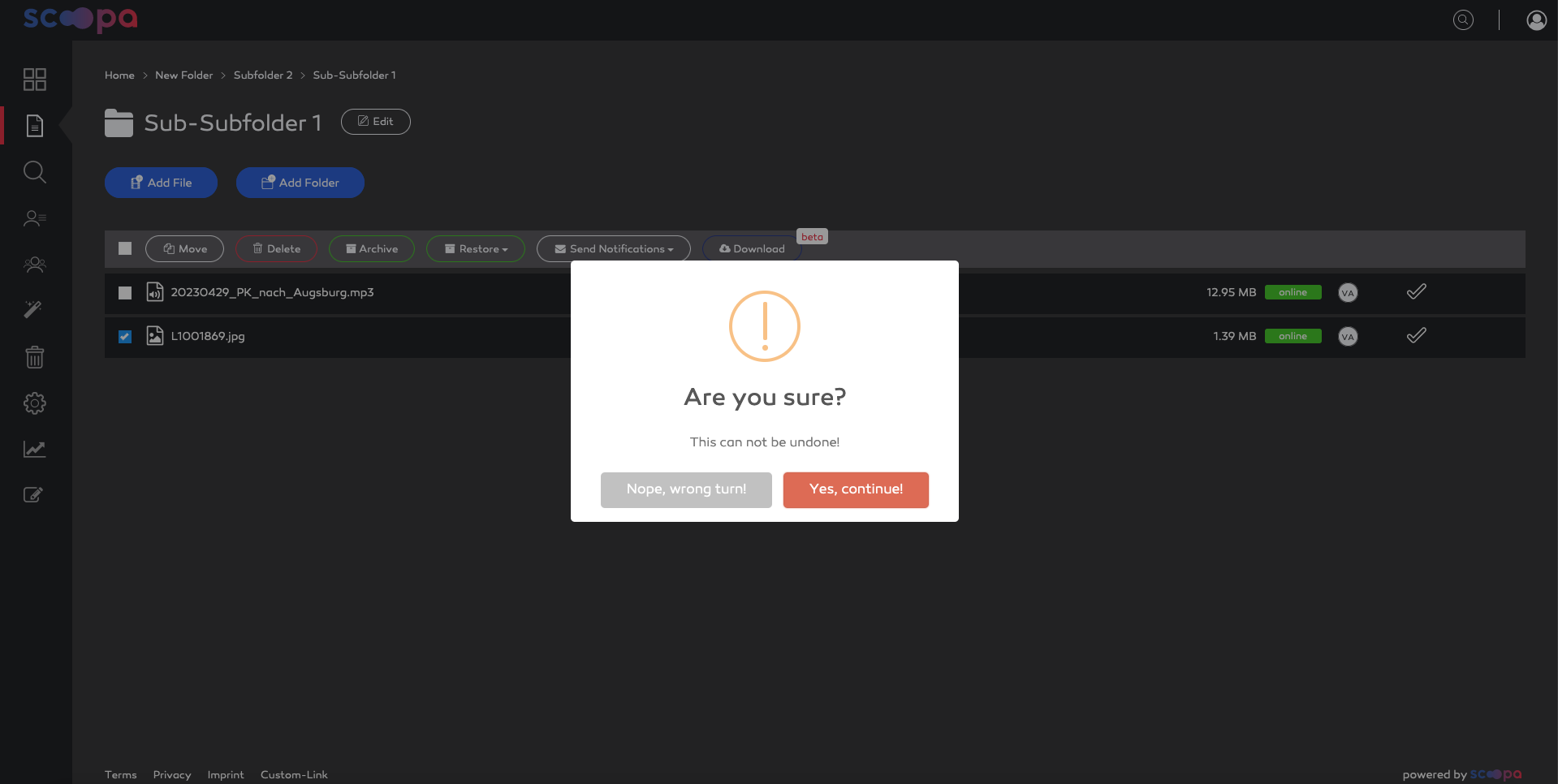Open the sidebar magnifier search icon
The height and width of the screenshot is (784, 1558).
[x=35, y=172]
